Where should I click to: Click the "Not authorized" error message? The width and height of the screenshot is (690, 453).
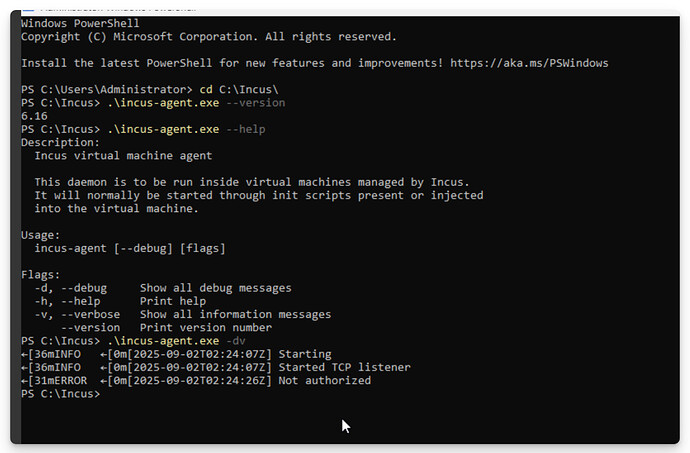(324, 380)
